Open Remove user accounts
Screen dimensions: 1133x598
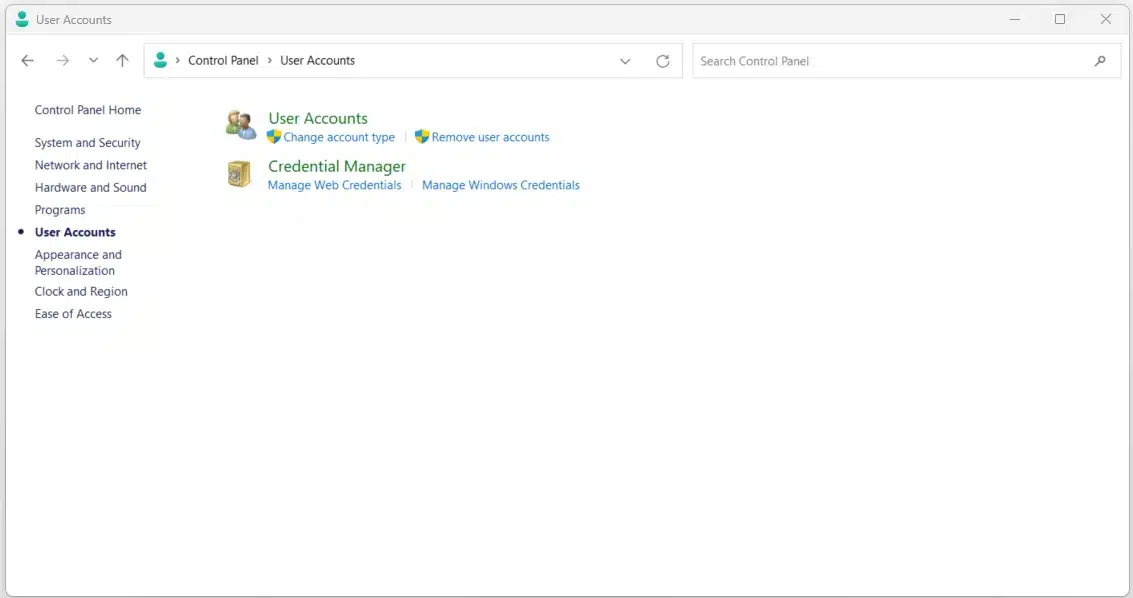(490, 137)
